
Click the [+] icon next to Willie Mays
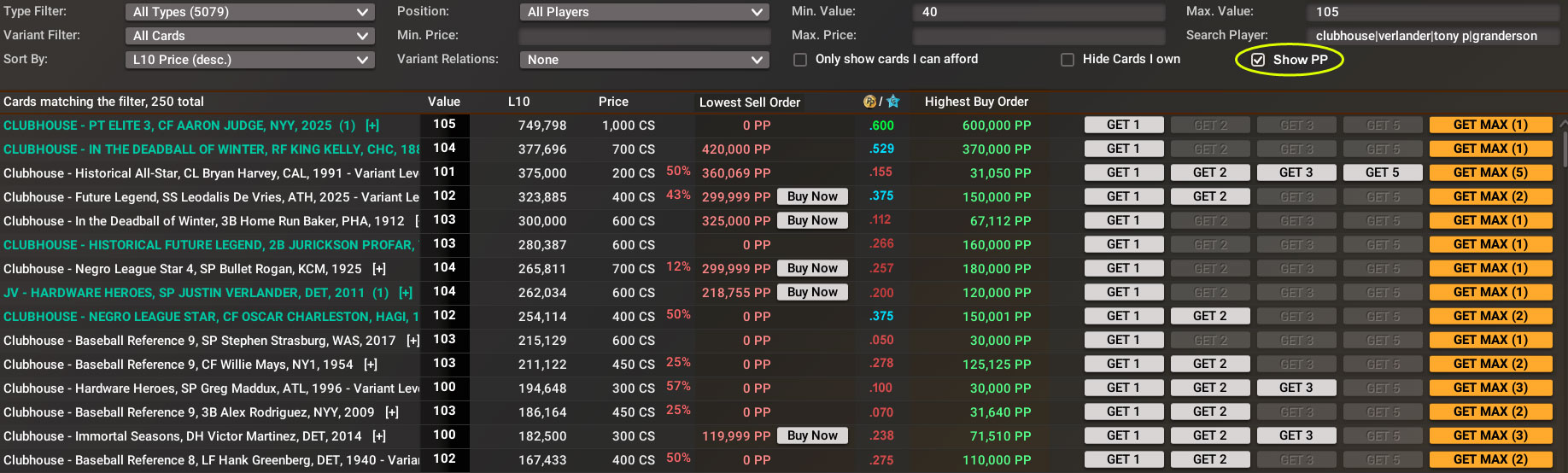(x=371, y=365)
